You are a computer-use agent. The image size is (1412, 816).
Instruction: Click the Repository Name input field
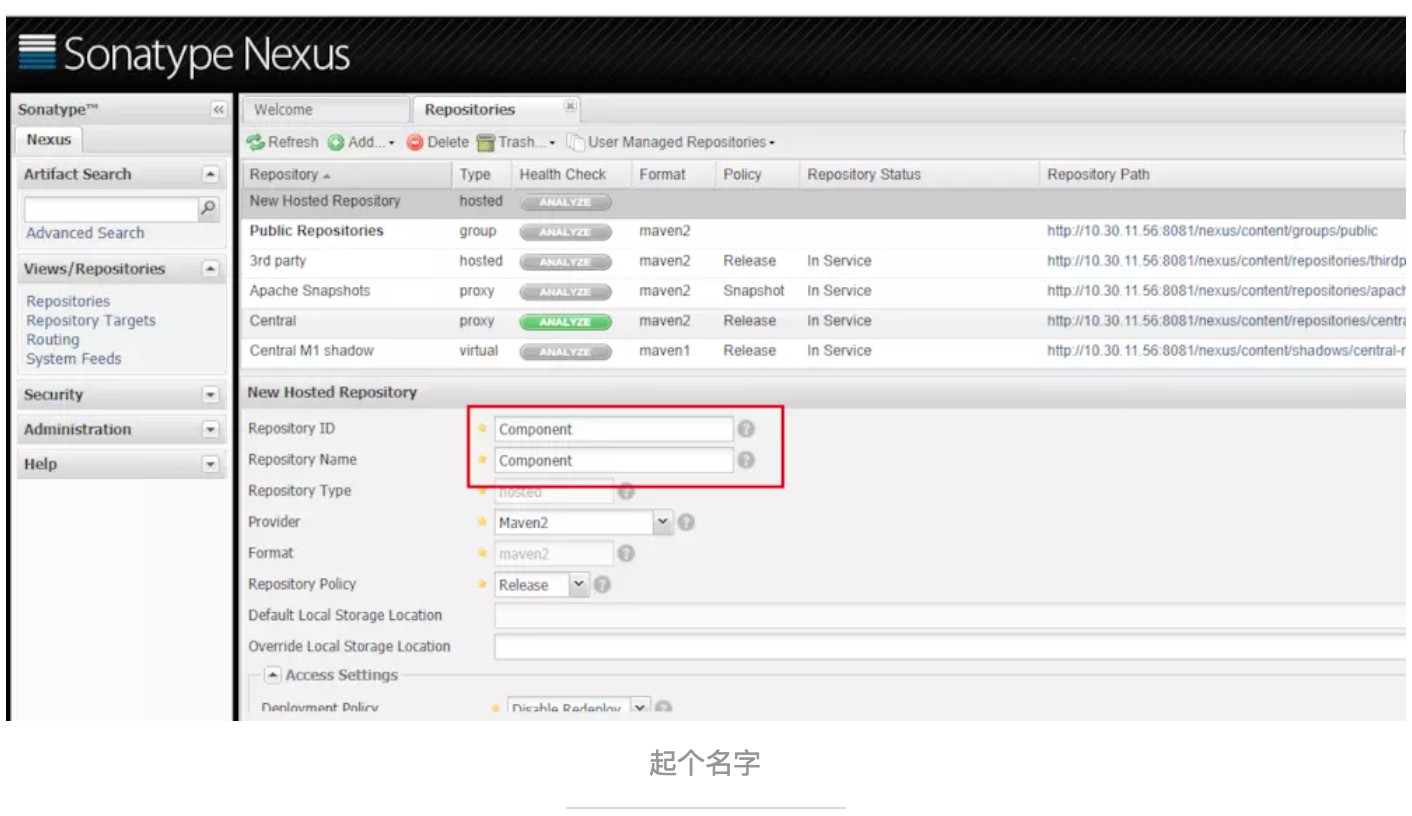[x=614, y=460]
